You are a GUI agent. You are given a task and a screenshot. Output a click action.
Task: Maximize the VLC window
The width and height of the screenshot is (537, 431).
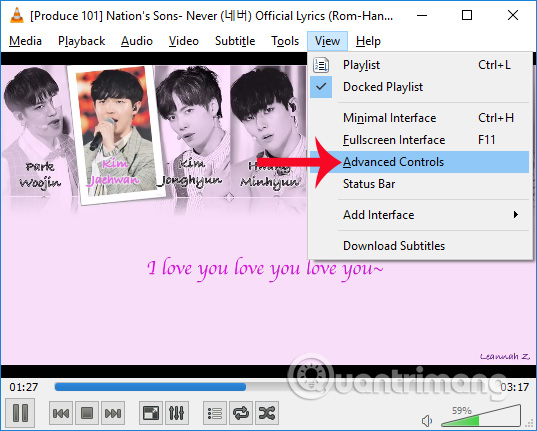(467, 15)
